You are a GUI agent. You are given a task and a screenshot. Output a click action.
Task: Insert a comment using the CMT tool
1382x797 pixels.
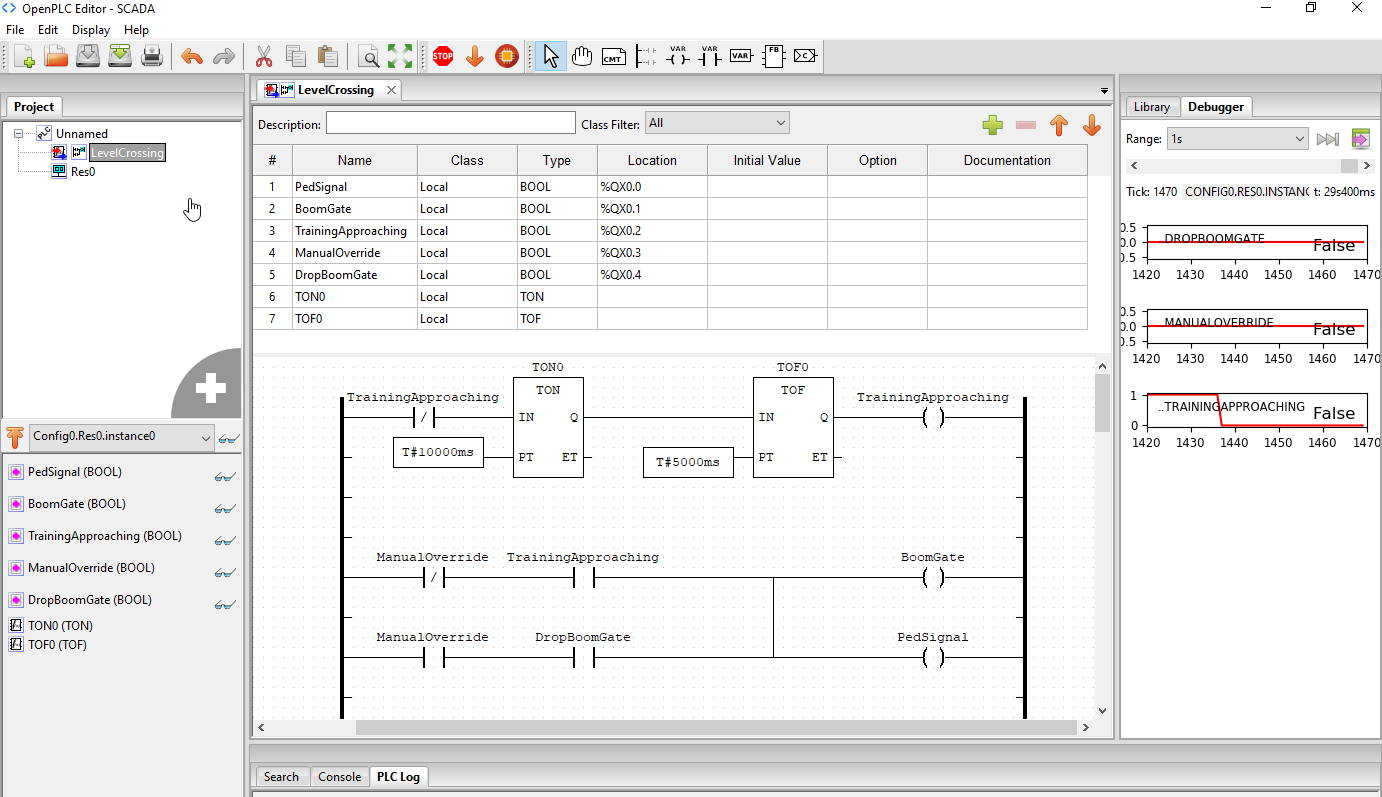[x=613, y=57]
